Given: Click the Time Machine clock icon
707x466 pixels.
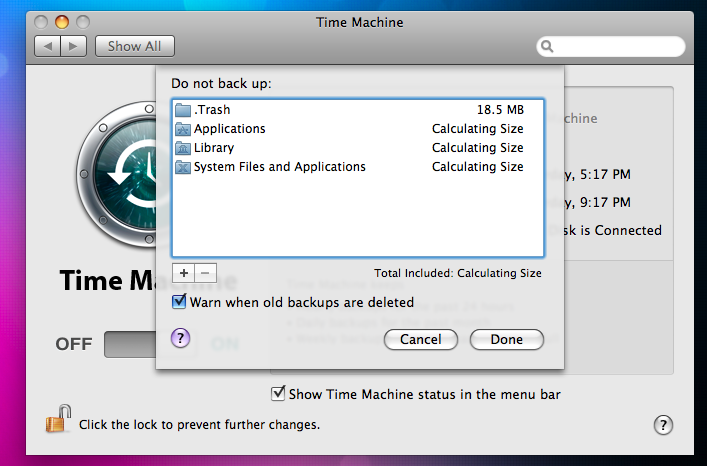Looking at the screenshot, I should [x=116, y=174].
